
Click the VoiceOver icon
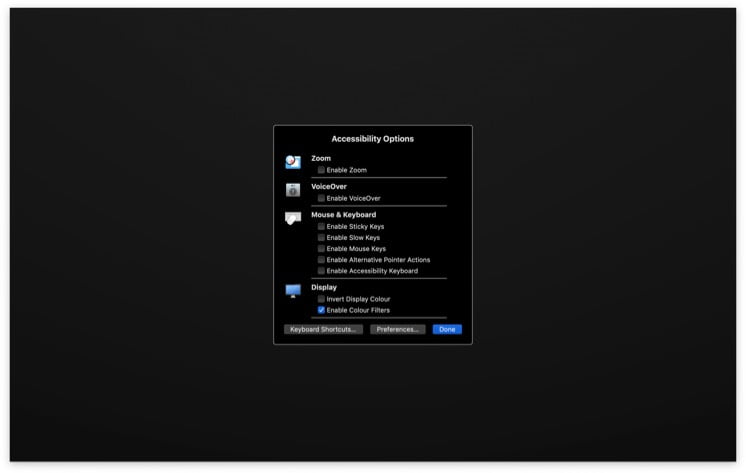(293, 190)
